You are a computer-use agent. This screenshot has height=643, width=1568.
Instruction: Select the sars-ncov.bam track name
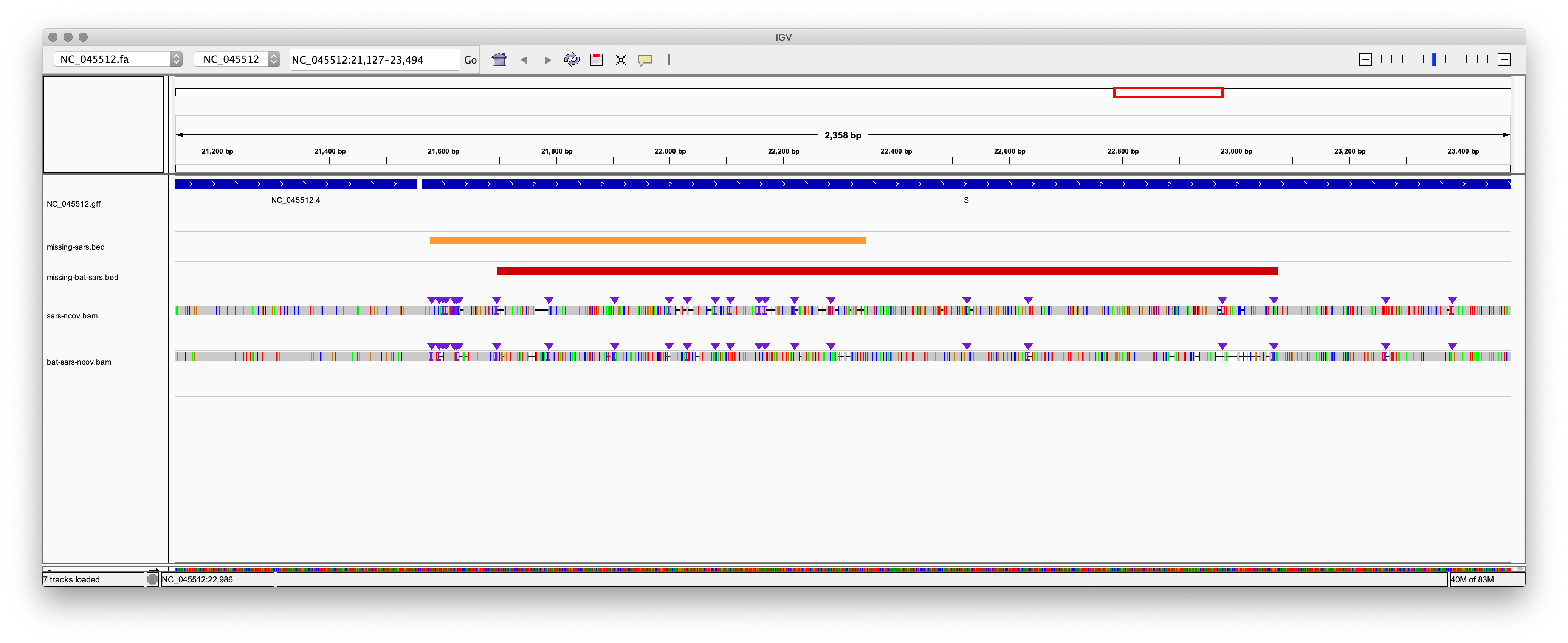tap(72, 315)
